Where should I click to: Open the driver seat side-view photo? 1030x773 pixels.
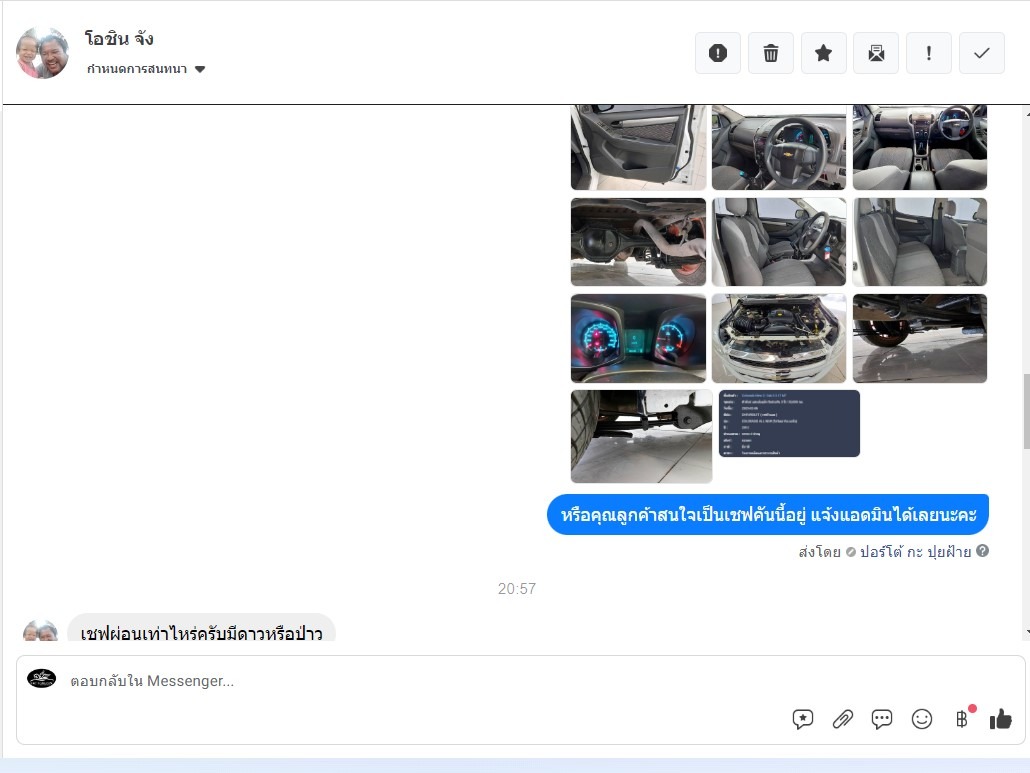(x=779, y=242)
